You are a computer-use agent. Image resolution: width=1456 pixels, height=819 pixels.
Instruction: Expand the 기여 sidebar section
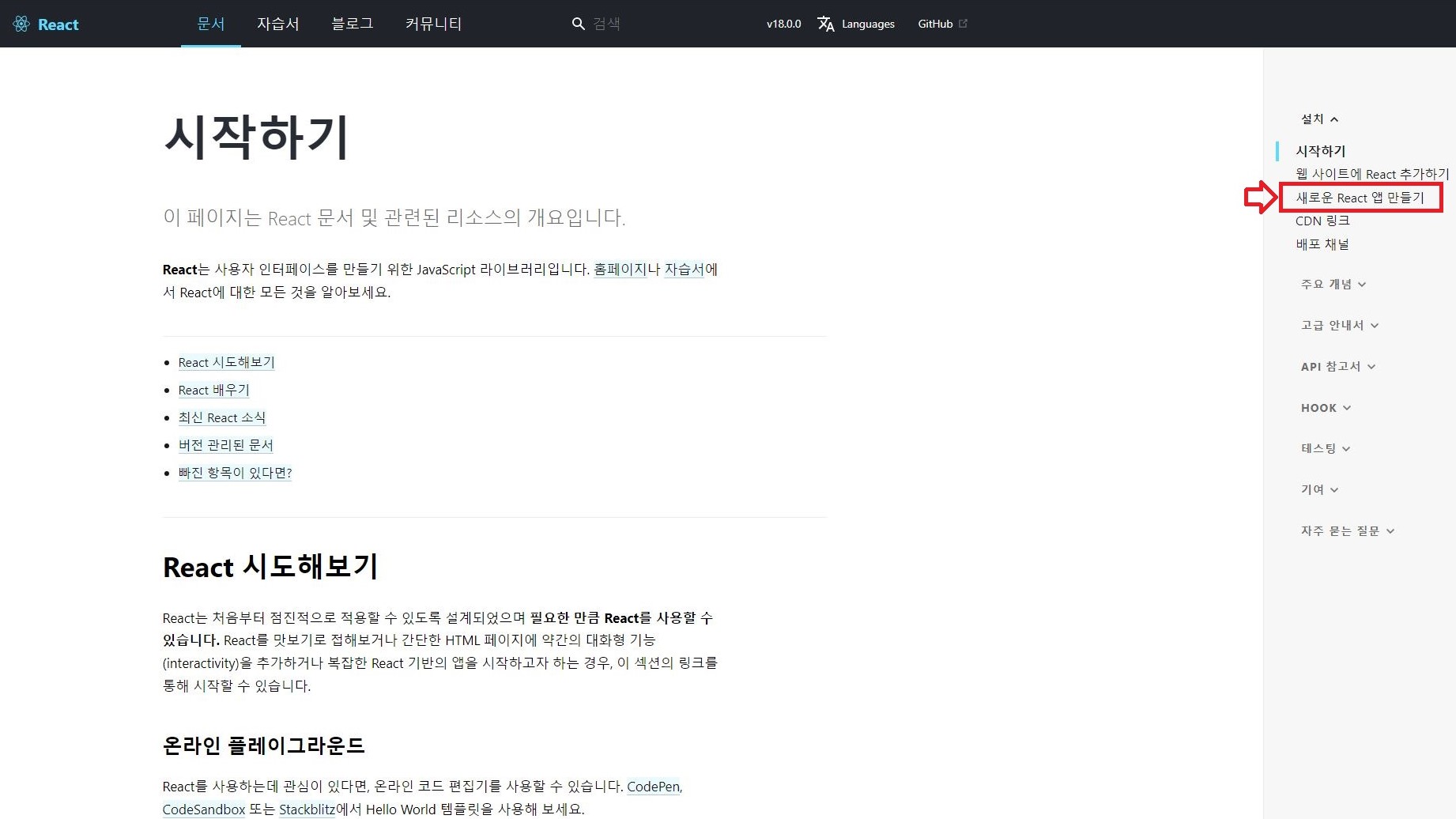pos(1319,489)
